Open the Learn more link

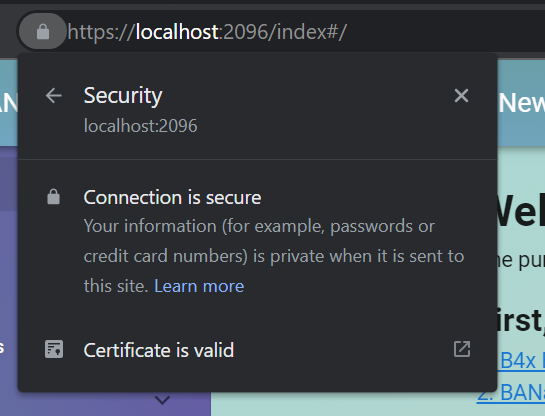pyautogui.click(x=199, y=286)
